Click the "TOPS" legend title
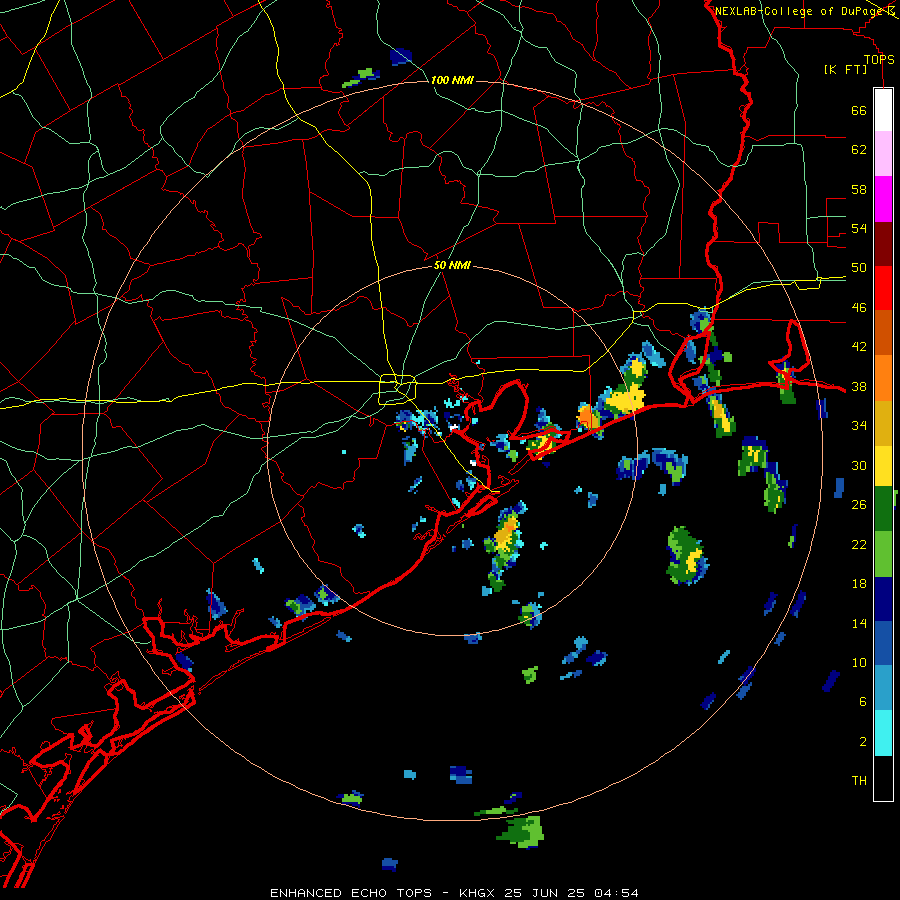Viewport: 900px width, 900px height. point(879,59)
